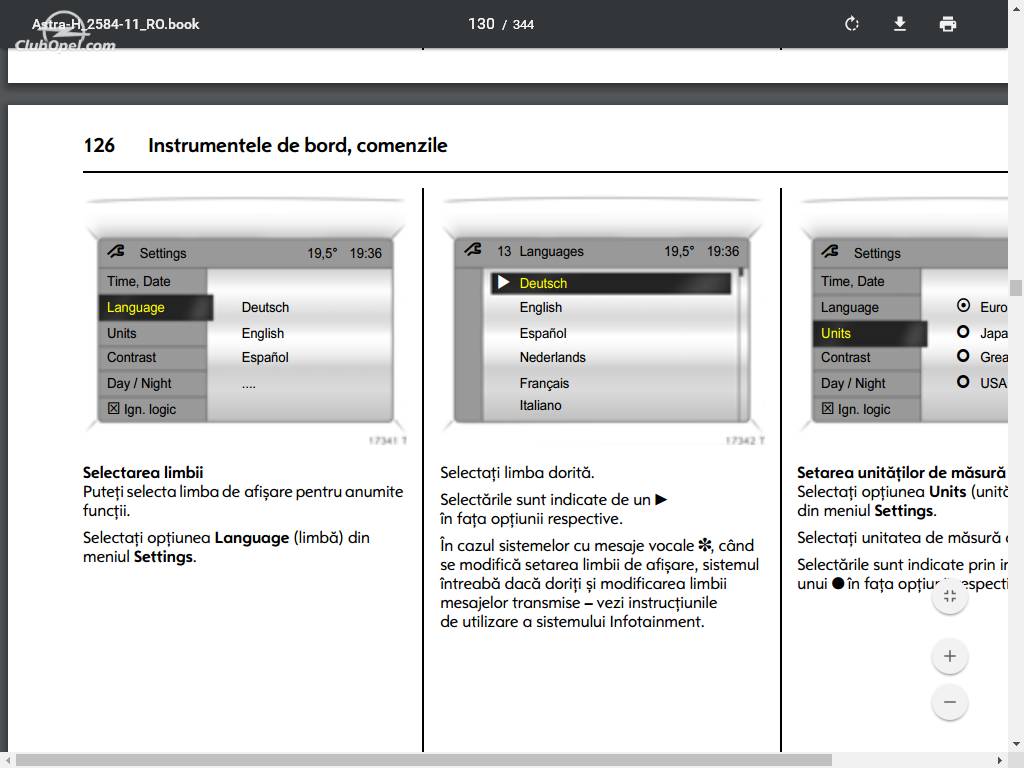The width and height of the screenshot is (1024, 768).
Task: Click highlighted 'Language' in first Settings image
Action: 155,308
